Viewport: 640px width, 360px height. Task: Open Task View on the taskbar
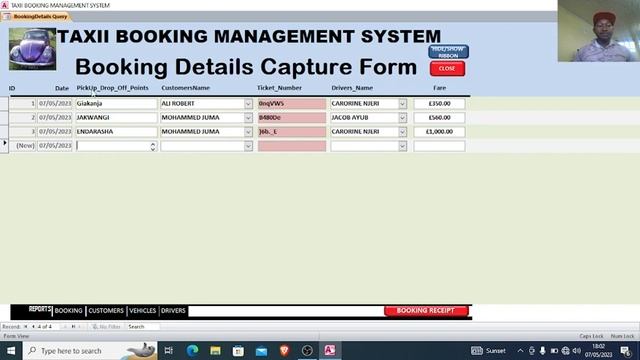[169, 351]
